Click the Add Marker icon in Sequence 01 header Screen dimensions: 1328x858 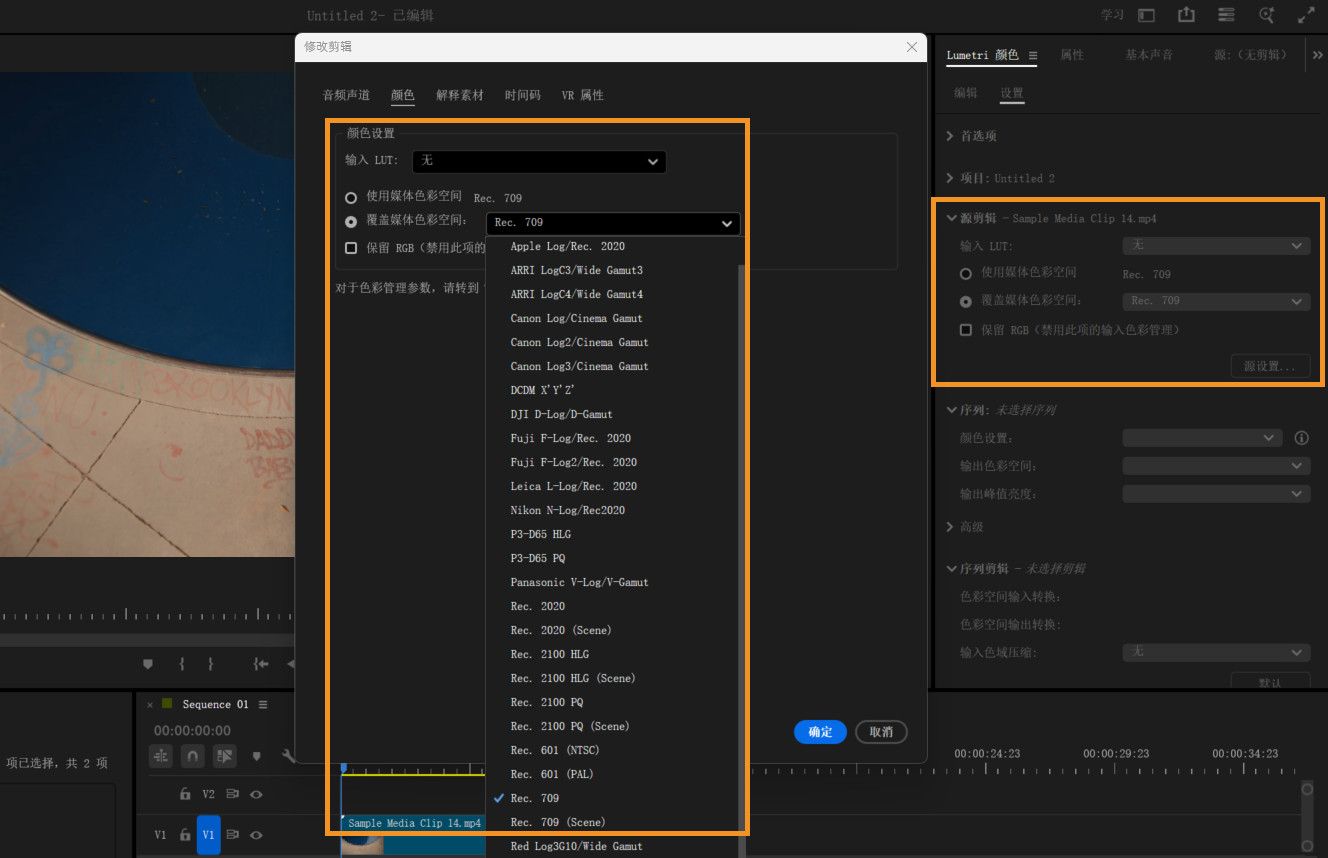[x=256, y=756]
